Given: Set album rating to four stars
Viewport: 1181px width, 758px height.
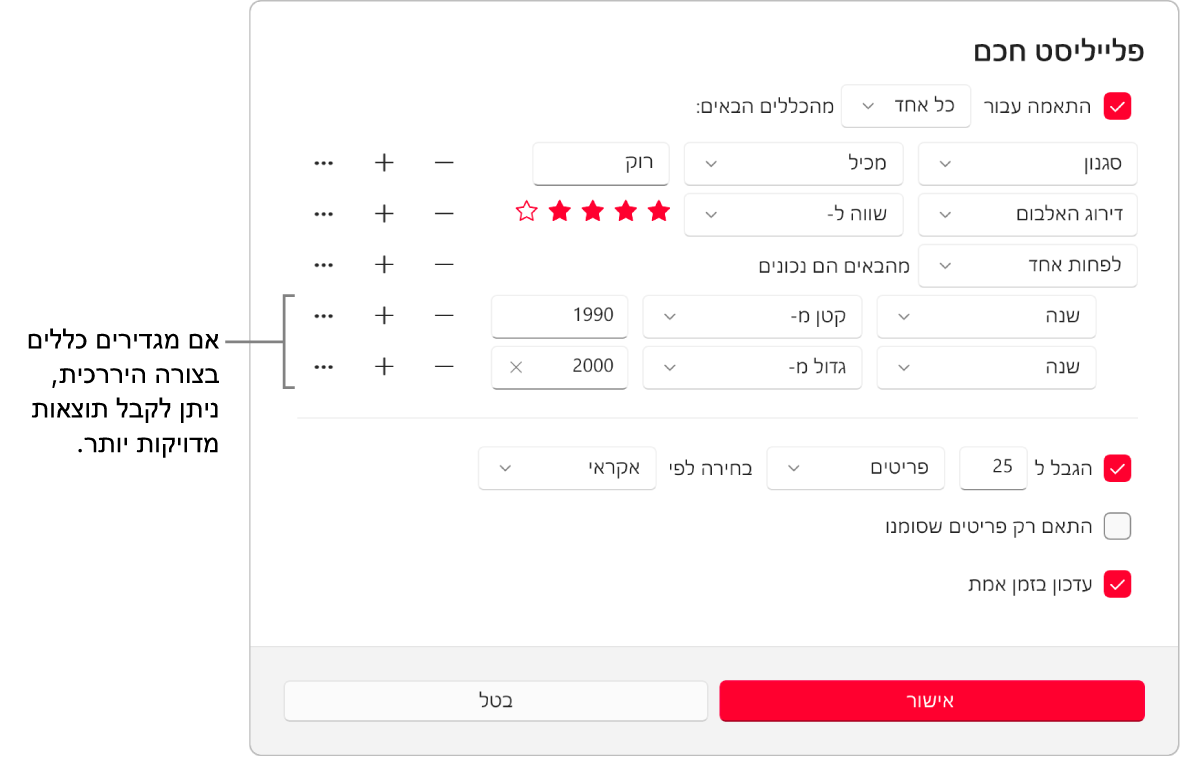Looking at the screenshot, I should click(x=559, y=211).
